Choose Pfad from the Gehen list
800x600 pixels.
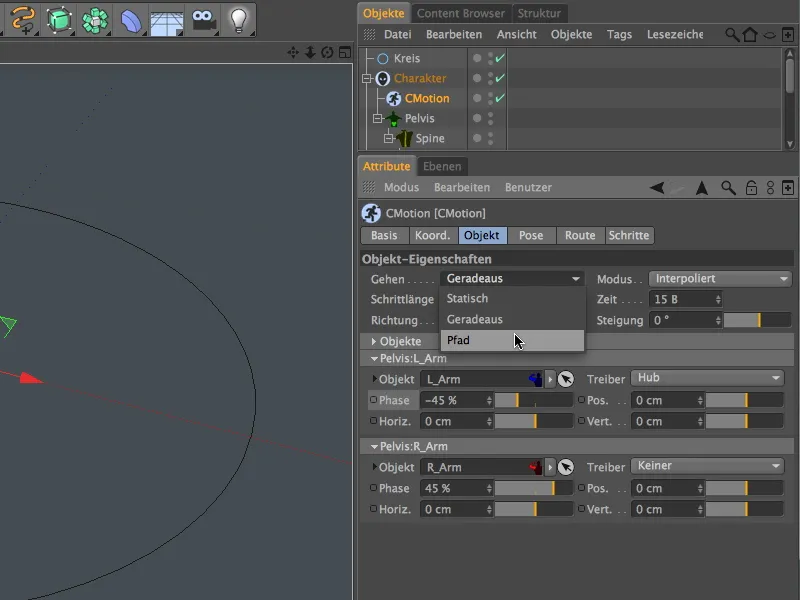(x=513, y=340)
